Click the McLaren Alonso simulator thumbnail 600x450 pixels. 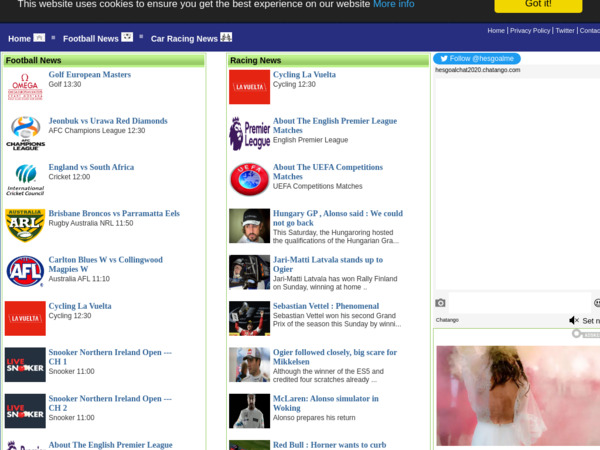249,411
